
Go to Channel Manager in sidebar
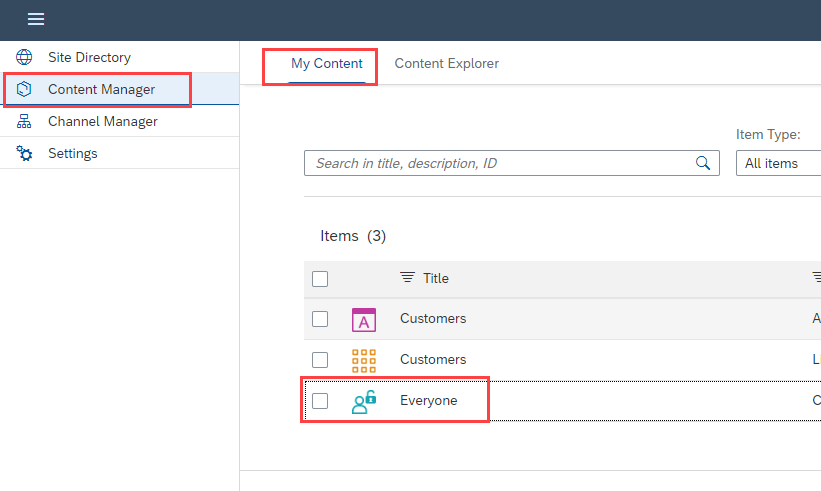102,121
